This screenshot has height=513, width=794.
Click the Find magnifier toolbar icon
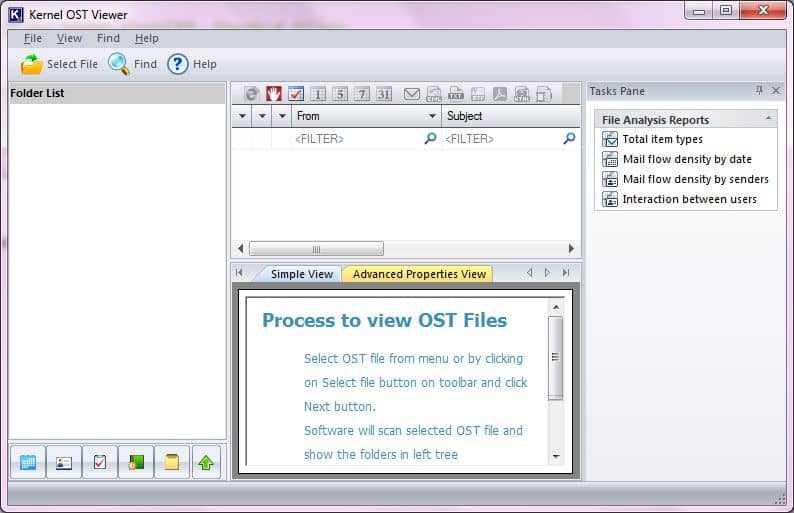click(119, 64)
